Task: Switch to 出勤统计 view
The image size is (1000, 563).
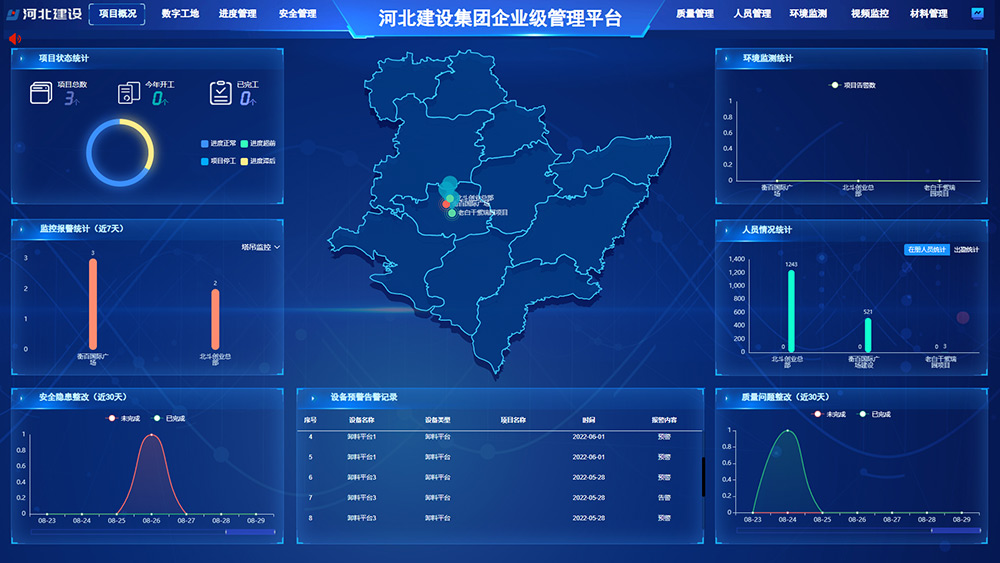Action: pos(966,249)
